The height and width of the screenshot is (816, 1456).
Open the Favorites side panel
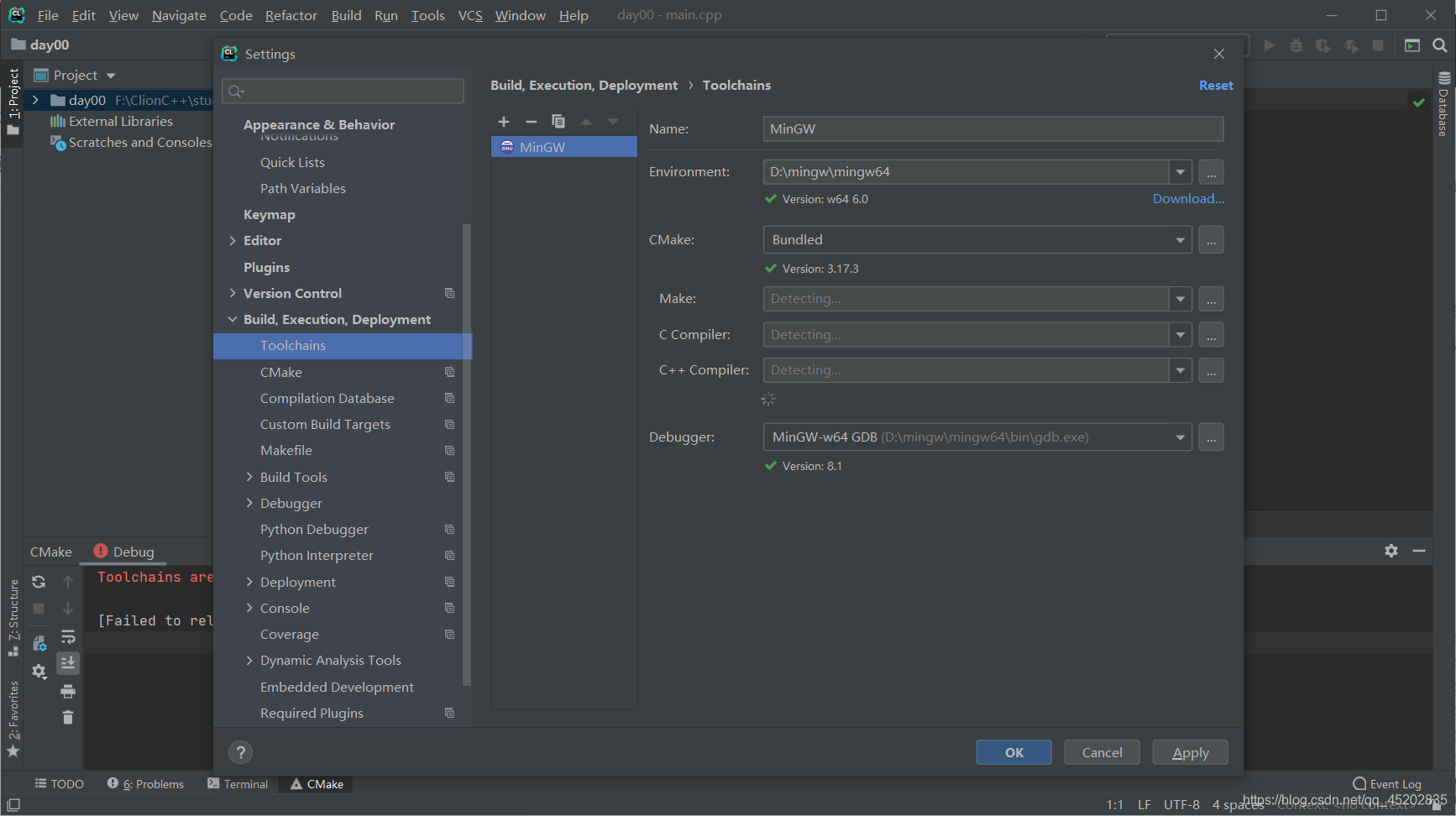pyautogui.click(x=13, y=718)
